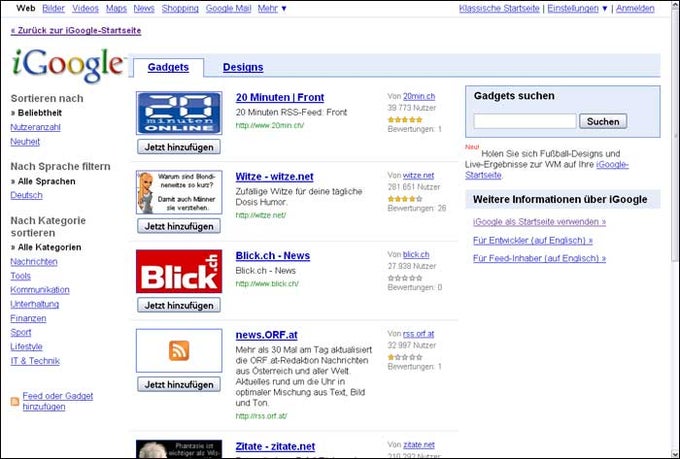
Task: Click the iGoogle logo
Action: point(68,65)
